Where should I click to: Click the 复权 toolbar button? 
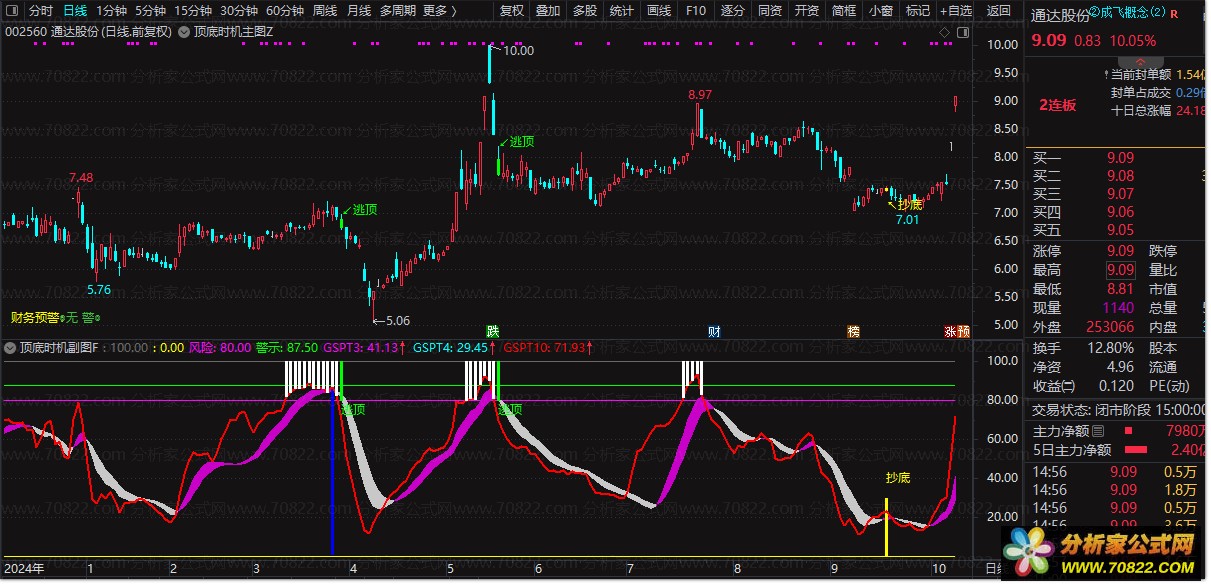(512, 11)
